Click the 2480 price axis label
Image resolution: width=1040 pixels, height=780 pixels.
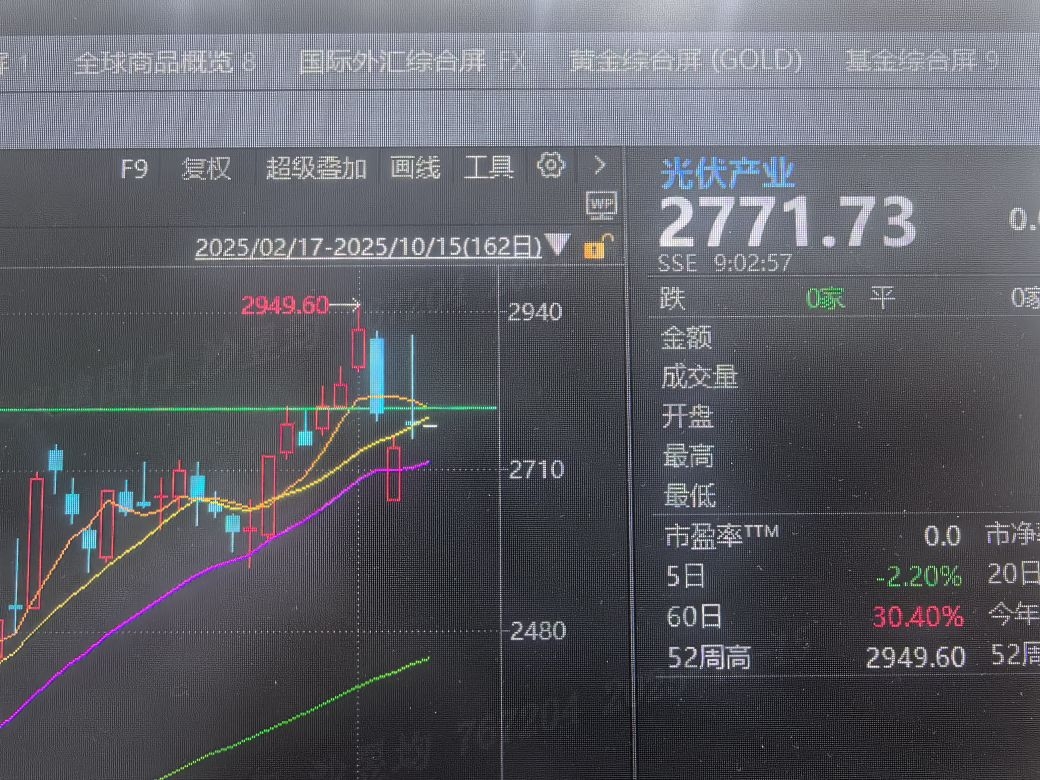tap(538, 630)
